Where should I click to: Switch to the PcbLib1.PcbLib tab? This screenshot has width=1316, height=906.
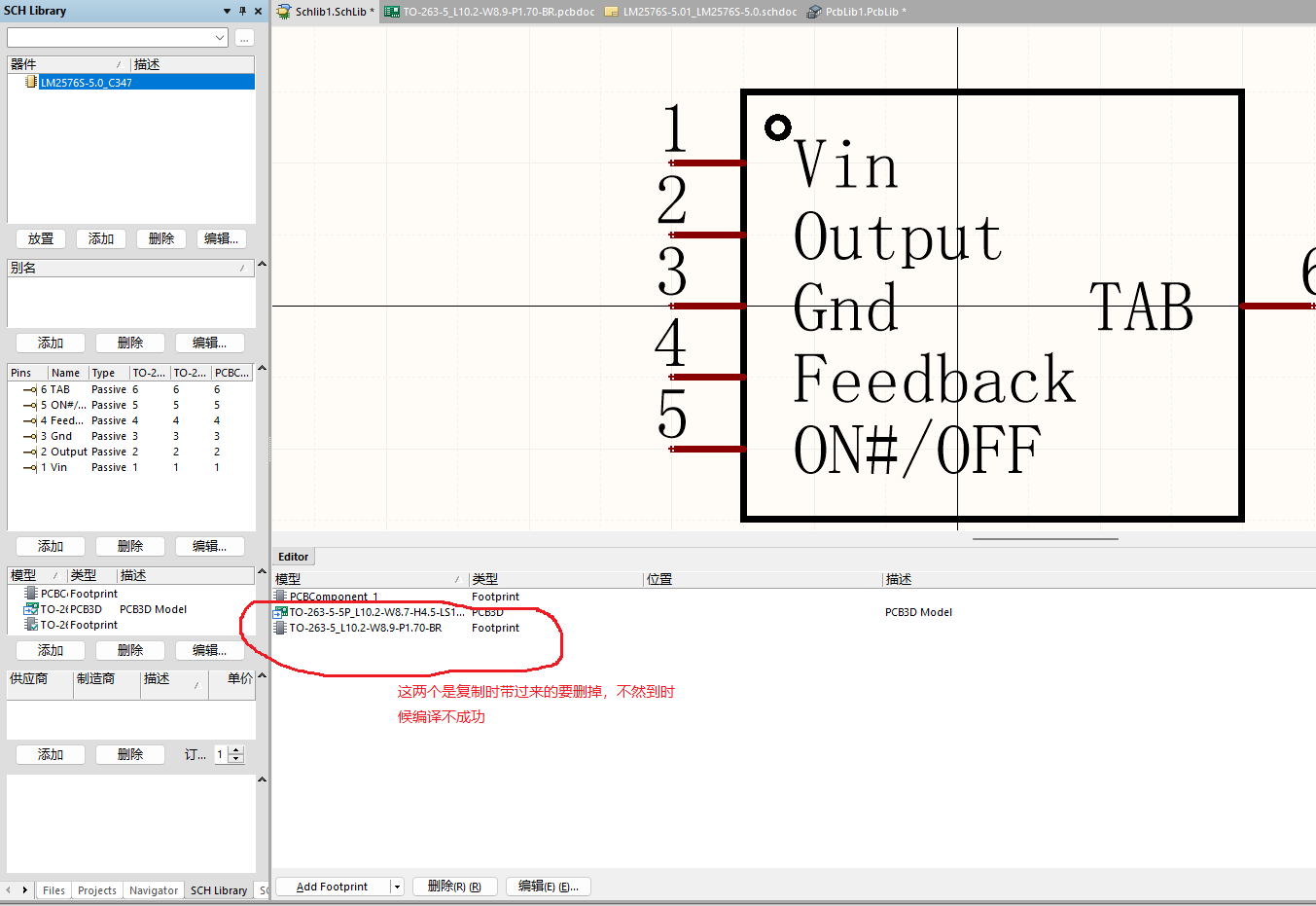(857, 12)
